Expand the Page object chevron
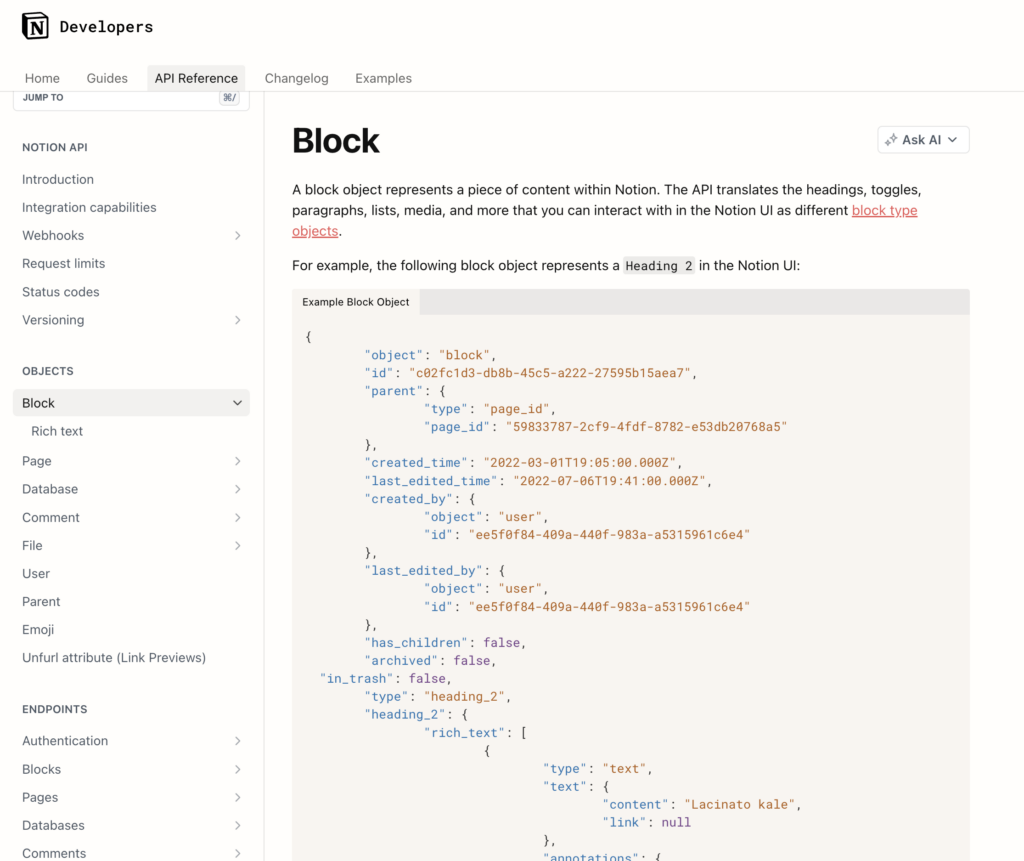This screenshot has height=861, width=1024. (238, 461)
